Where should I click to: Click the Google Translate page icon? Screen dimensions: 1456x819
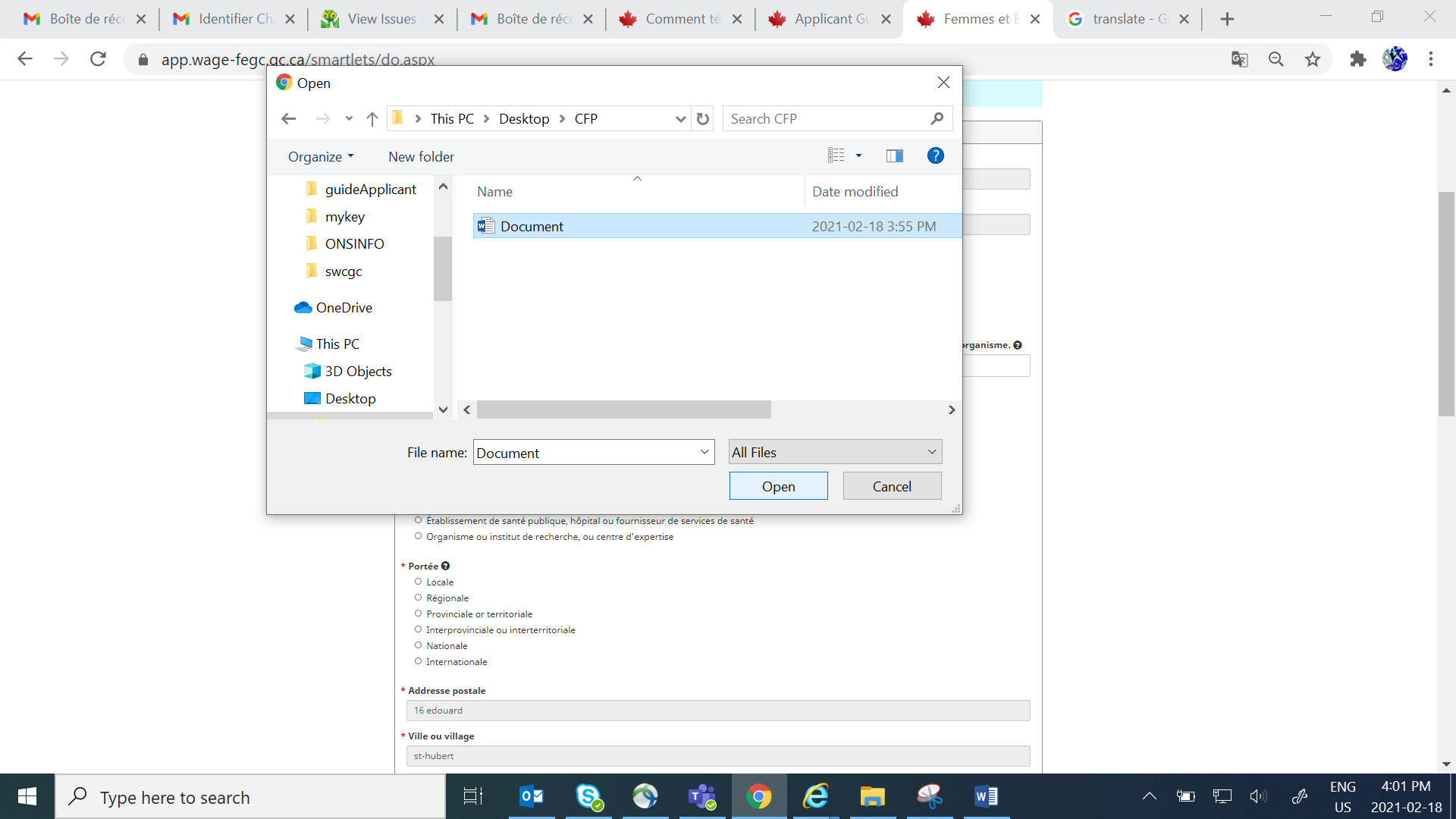coord(1239,59)
